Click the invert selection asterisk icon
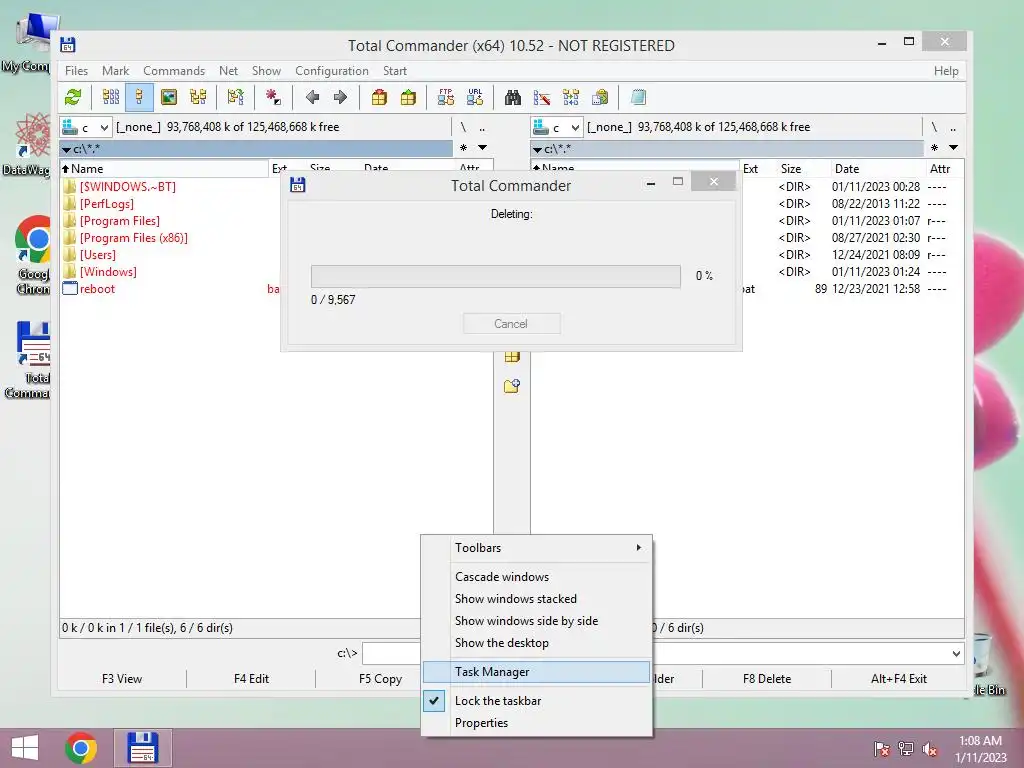Image resolution: width=1024 pixels, height=768 pixels. [273, 97]
